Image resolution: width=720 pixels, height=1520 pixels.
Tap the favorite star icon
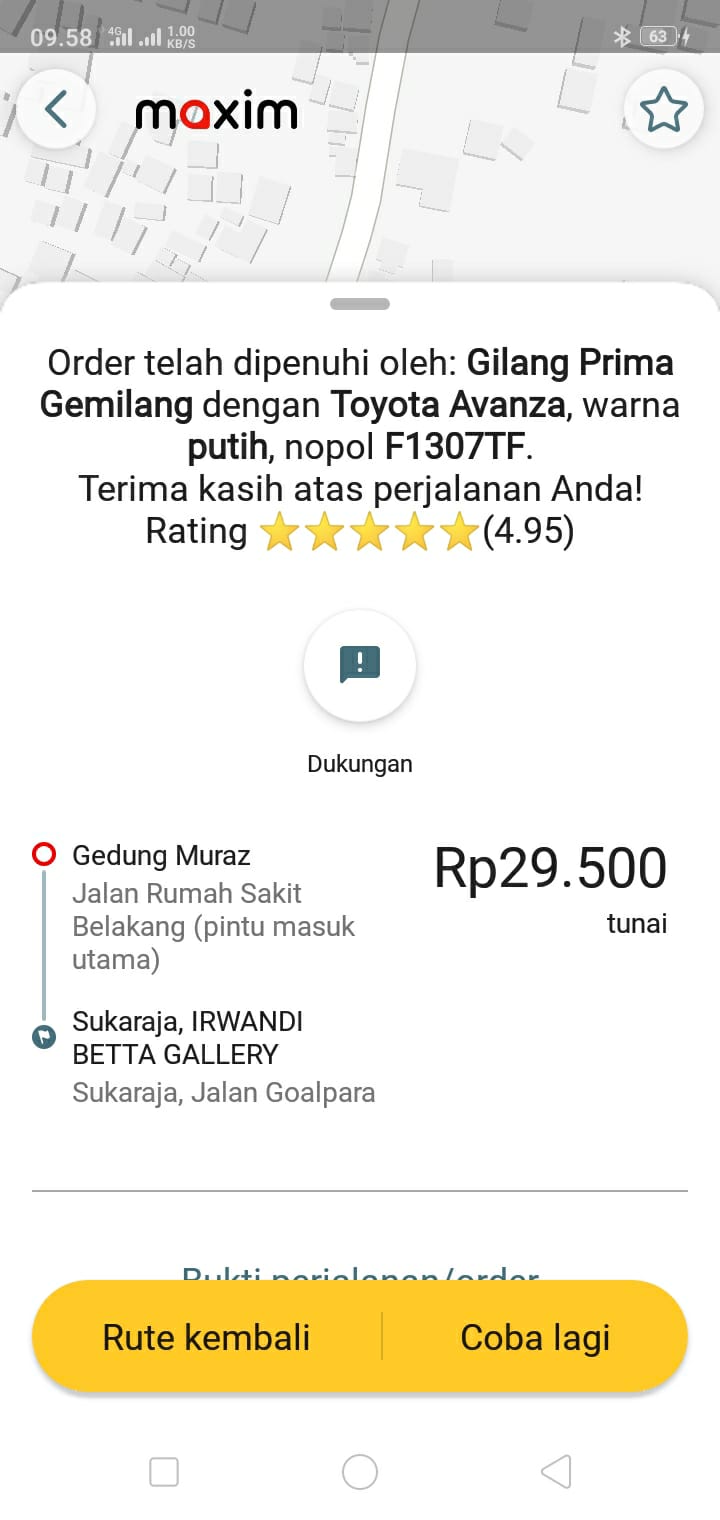[x=664, y=110]
